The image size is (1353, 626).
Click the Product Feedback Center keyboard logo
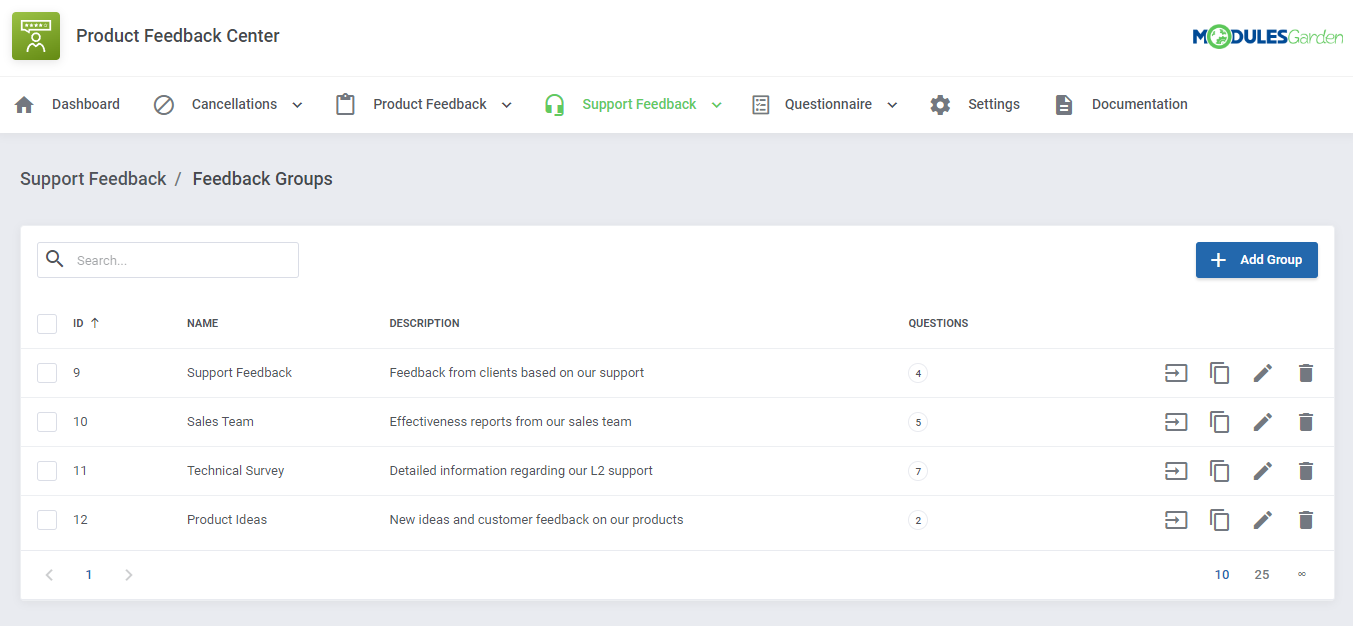[x=35, y=35]
